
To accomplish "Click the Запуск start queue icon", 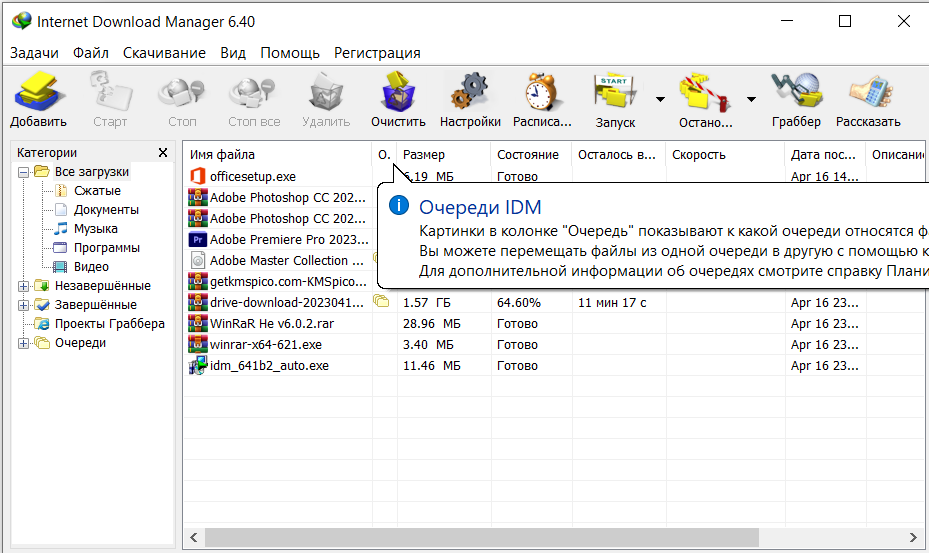I will tap(616, 92).
